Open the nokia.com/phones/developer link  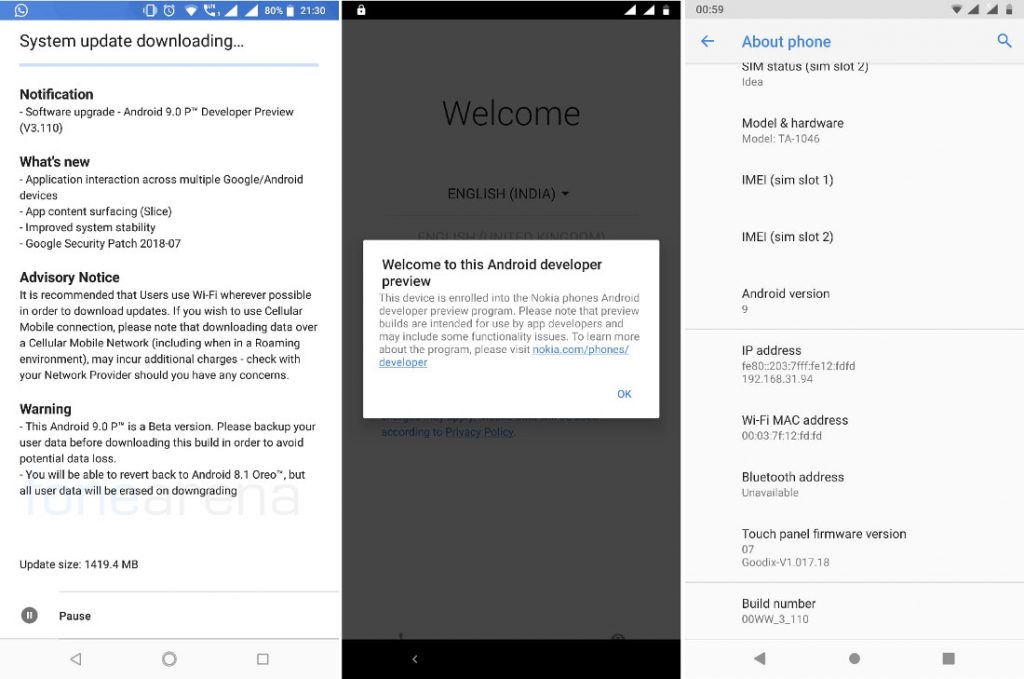504,356
